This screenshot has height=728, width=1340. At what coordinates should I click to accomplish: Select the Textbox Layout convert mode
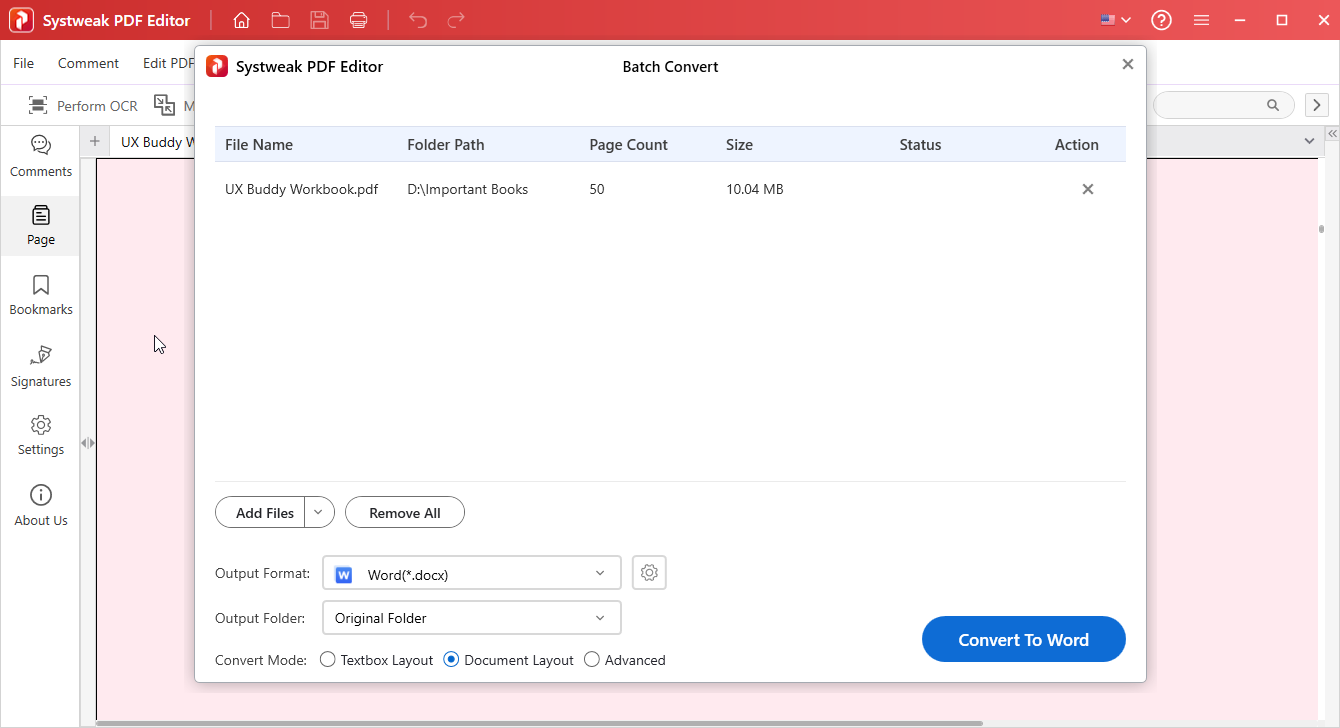pos(327,659)
